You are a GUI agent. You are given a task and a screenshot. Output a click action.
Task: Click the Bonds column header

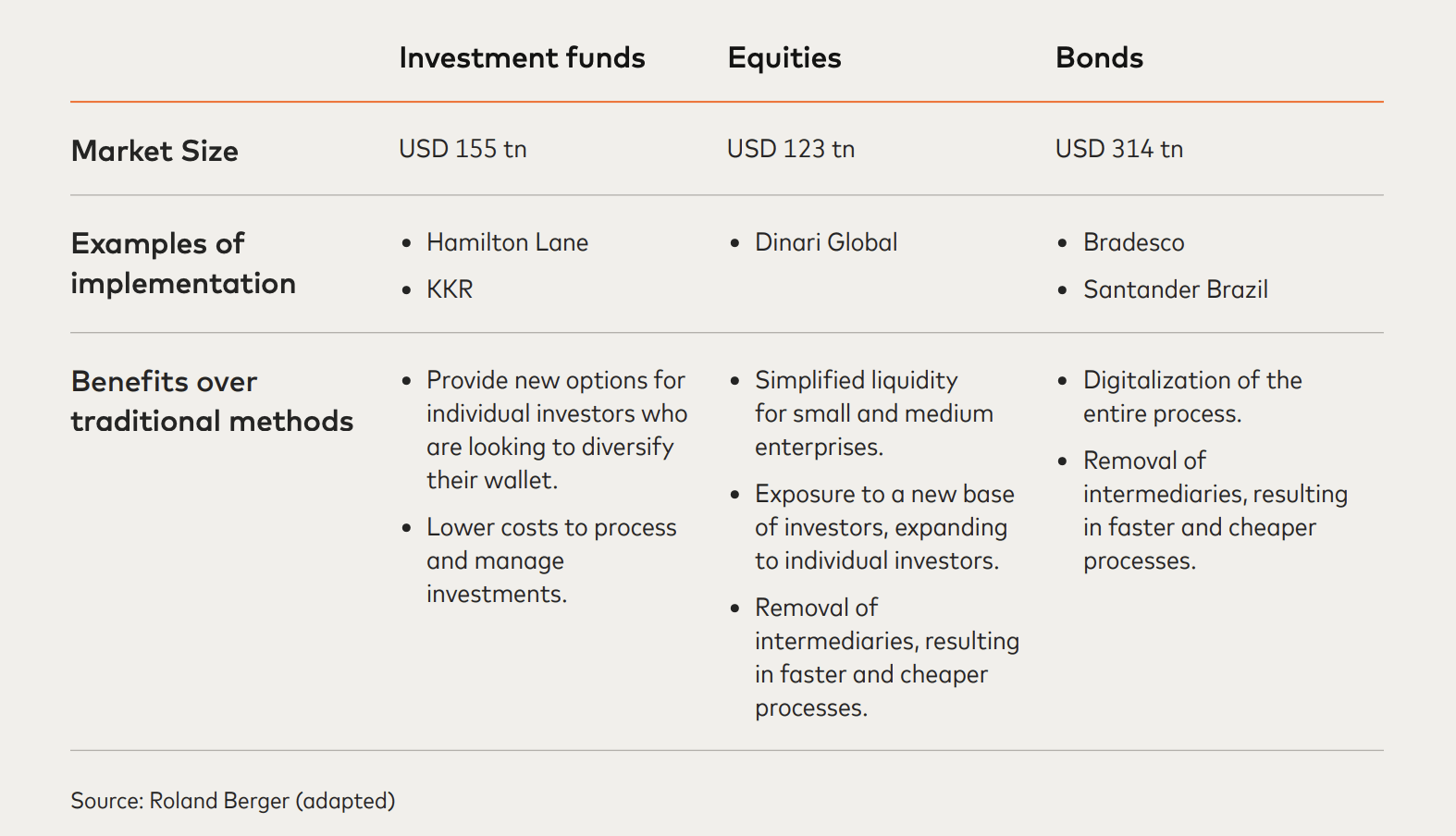1099,58
